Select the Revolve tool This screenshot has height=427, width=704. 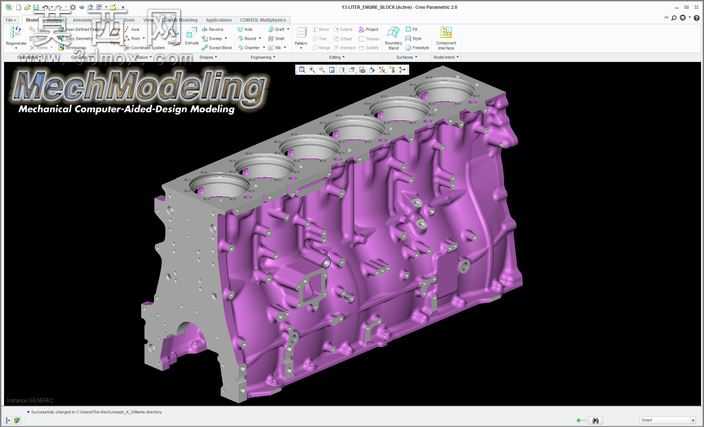coord(212,29)
